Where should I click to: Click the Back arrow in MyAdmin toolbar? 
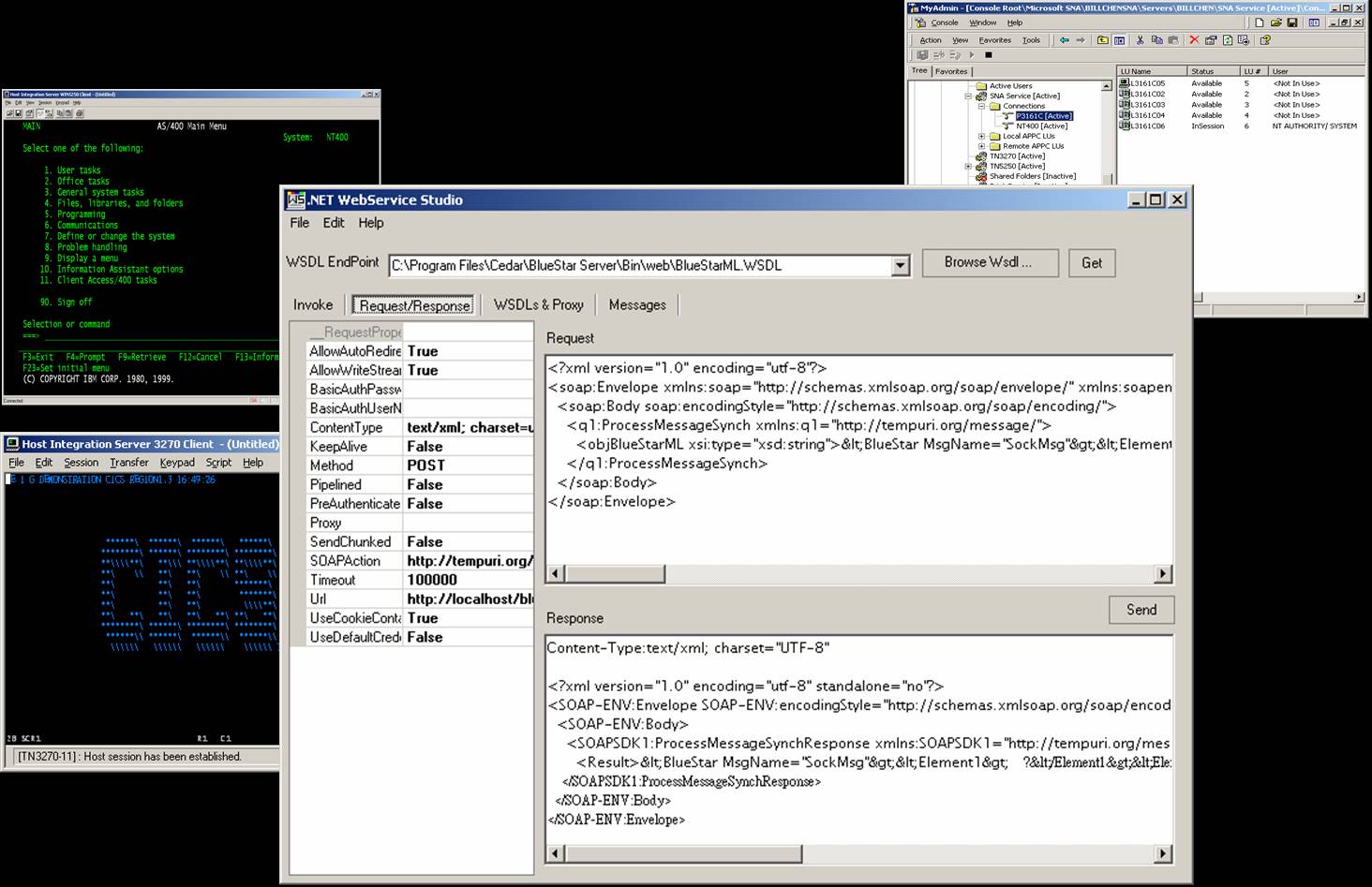[x=1065, y=40]
